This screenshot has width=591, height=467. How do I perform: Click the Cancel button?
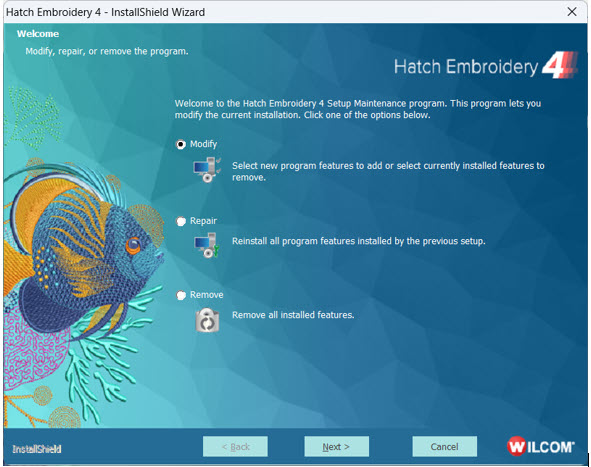tap(444, 447)
